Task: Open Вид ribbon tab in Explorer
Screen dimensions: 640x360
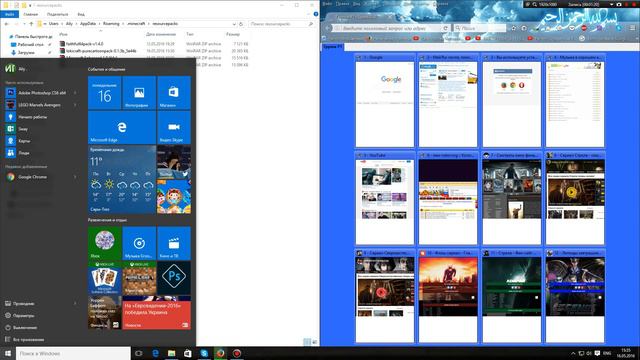Action: point(81,14)
